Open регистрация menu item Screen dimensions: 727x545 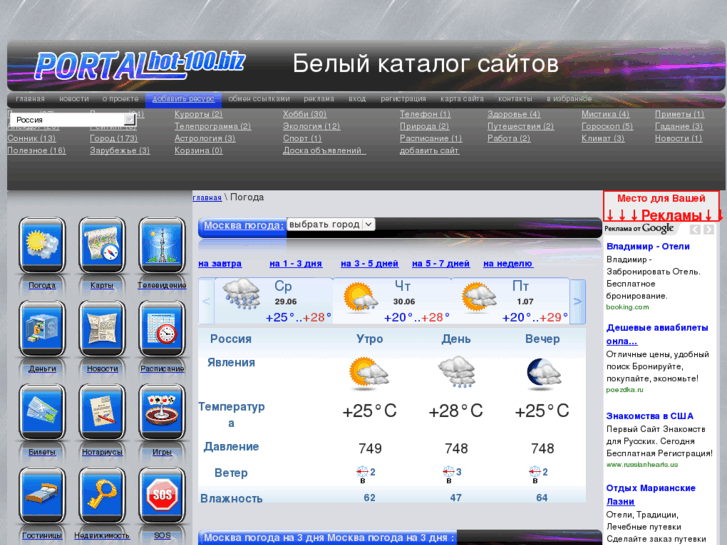[x=403, y=99]
